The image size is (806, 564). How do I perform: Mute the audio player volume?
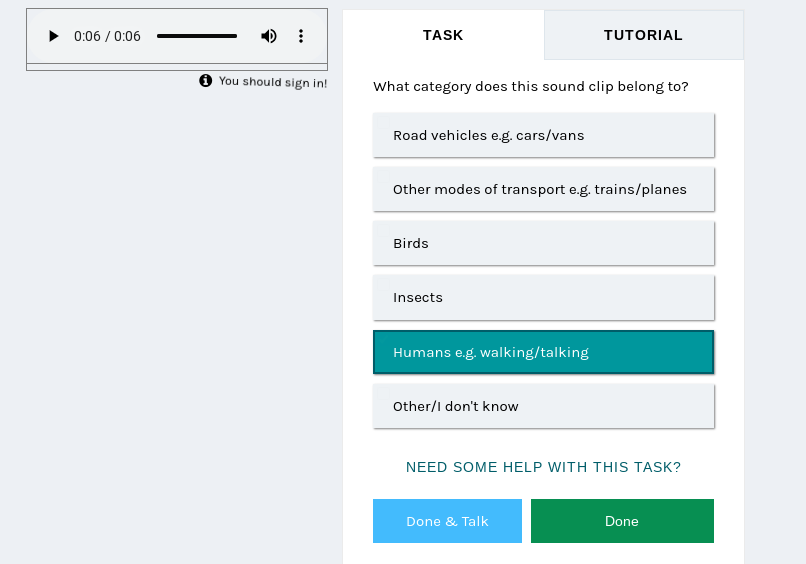click(x=269, y=36)
